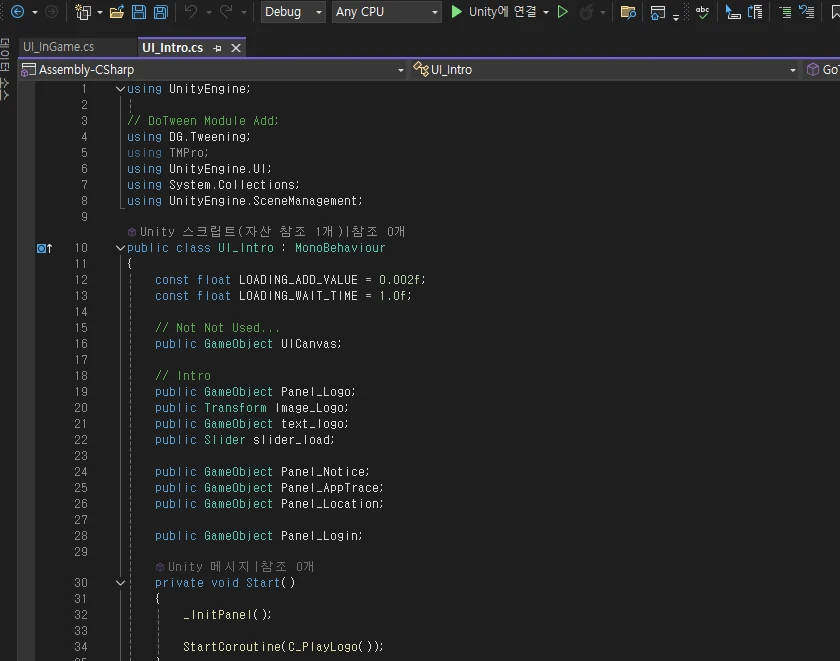Start without debugging using outlined play icon

point(563,12)
